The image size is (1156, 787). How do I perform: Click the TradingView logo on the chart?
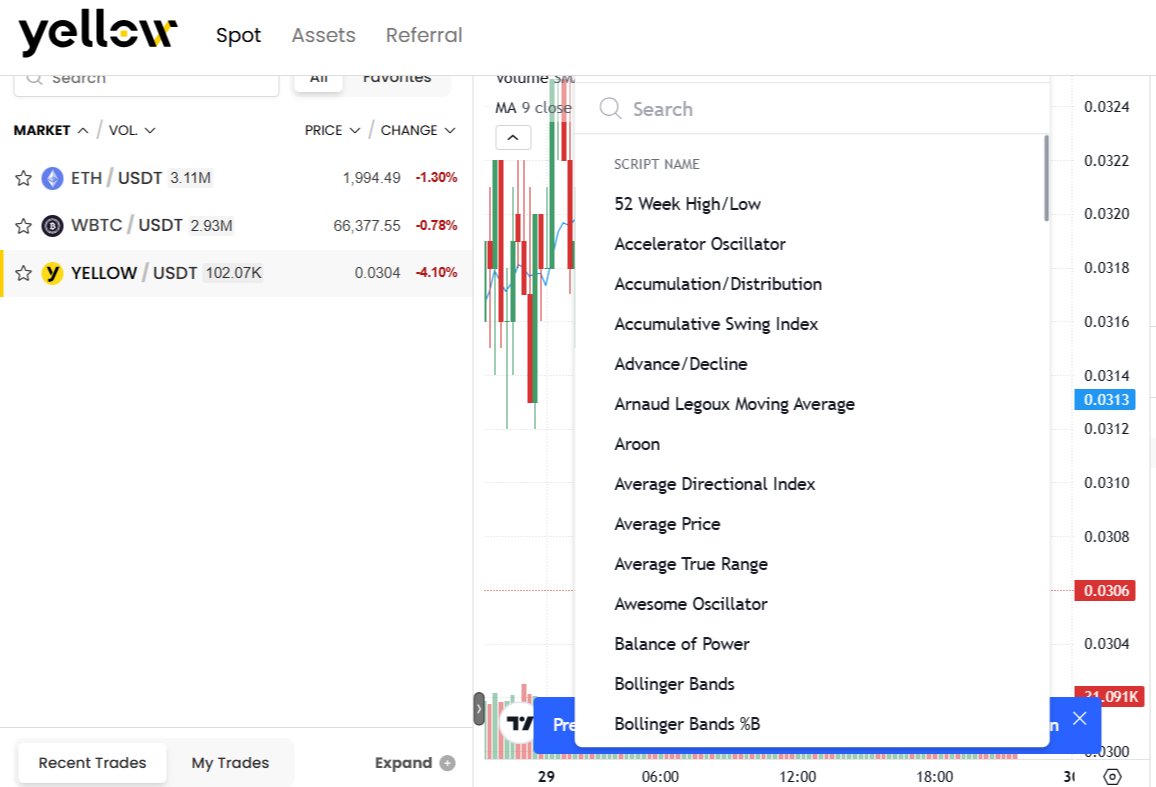[519, 724]
